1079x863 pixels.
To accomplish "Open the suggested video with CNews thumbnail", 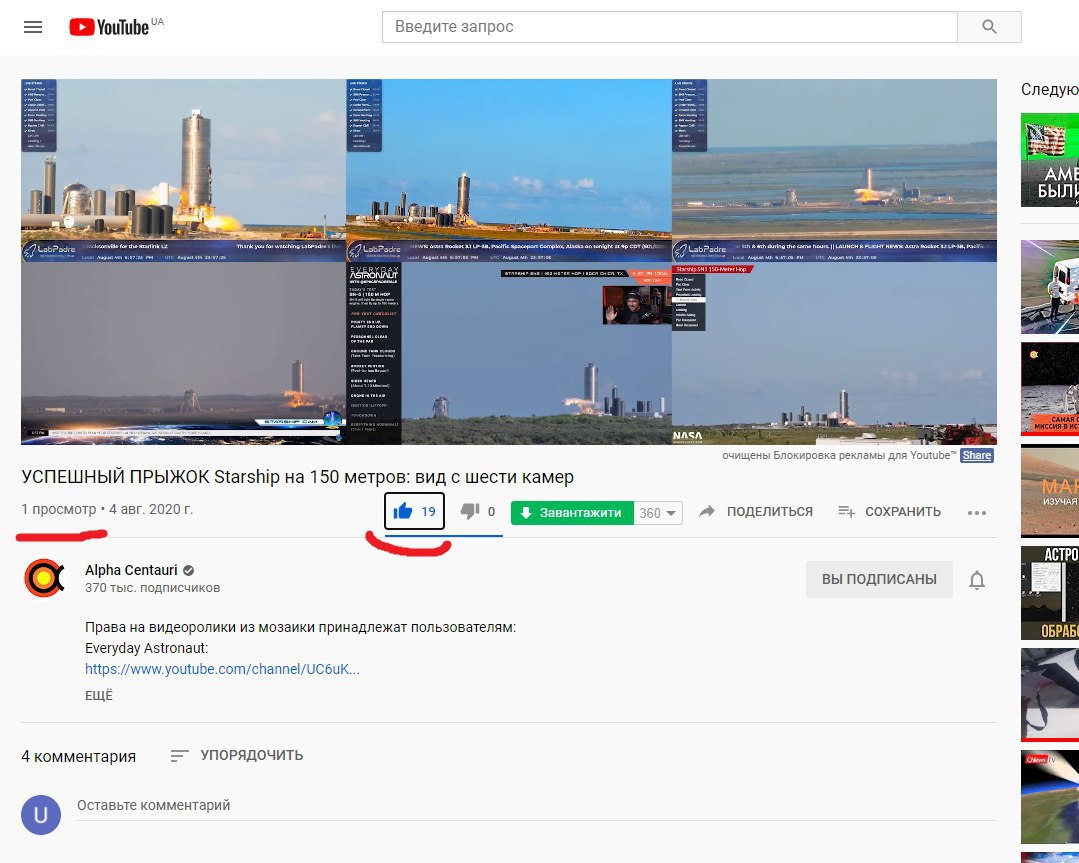I will tap(1050, 796).
